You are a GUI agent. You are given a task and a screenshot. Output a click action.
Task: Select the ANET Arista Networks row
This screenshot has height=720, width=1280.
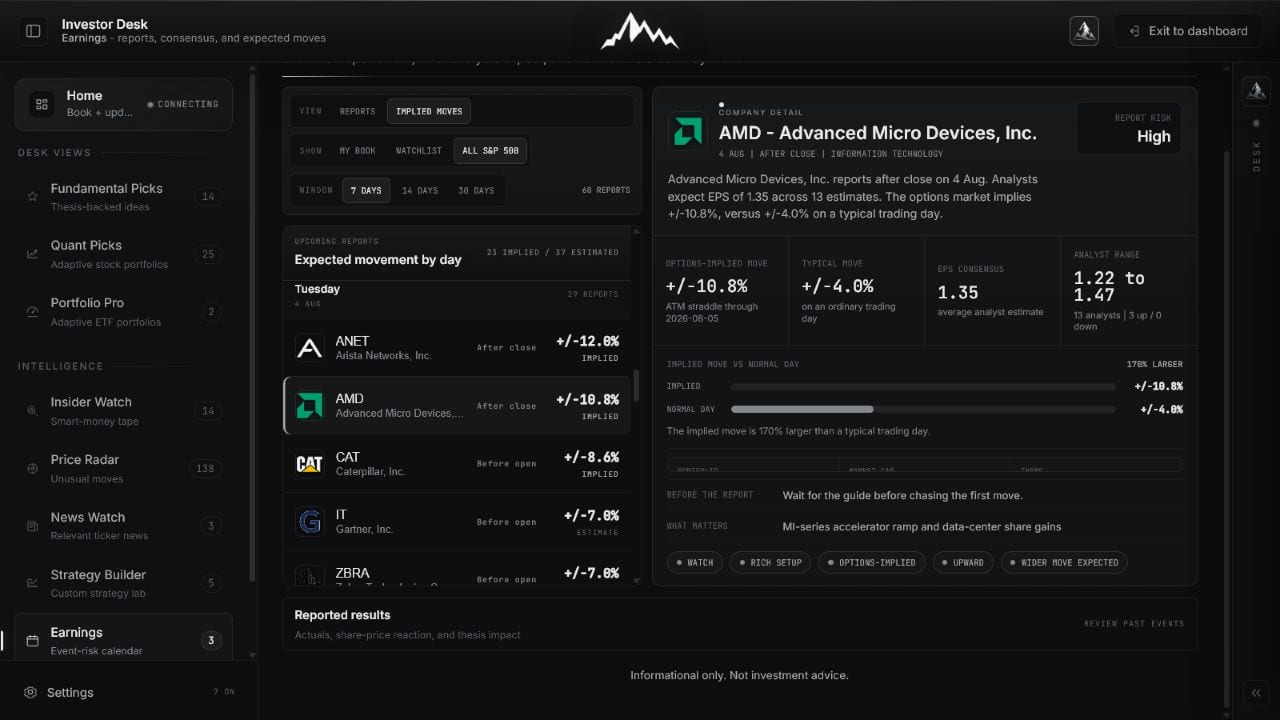457,348
